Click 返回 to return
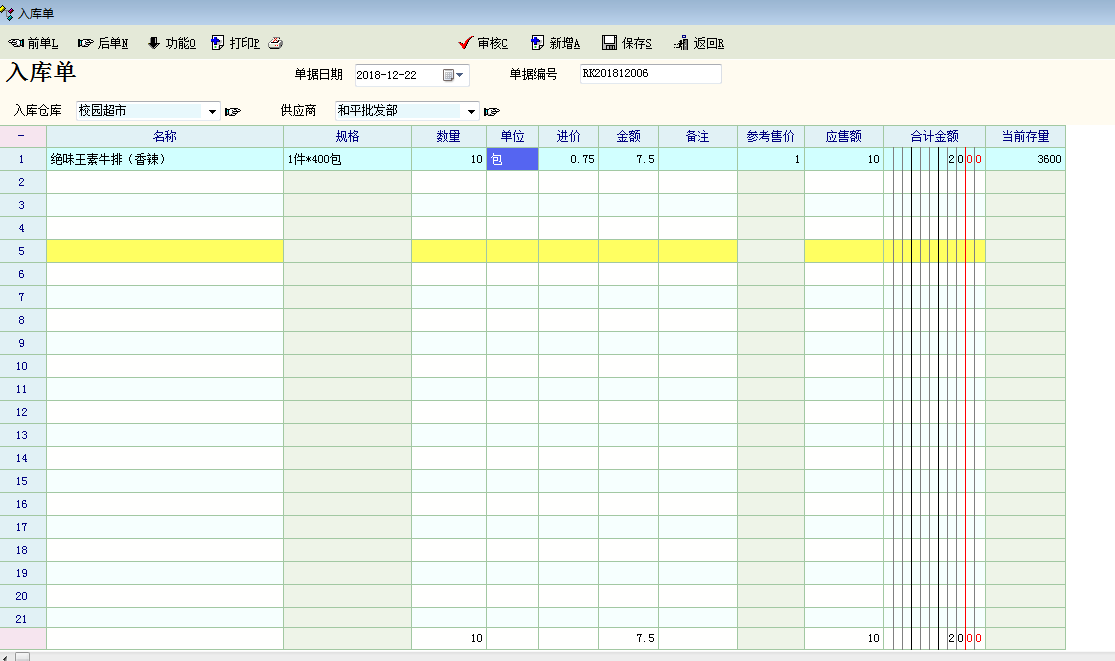The height and width of the screenshot is (661, 1115). click(699, 43)
